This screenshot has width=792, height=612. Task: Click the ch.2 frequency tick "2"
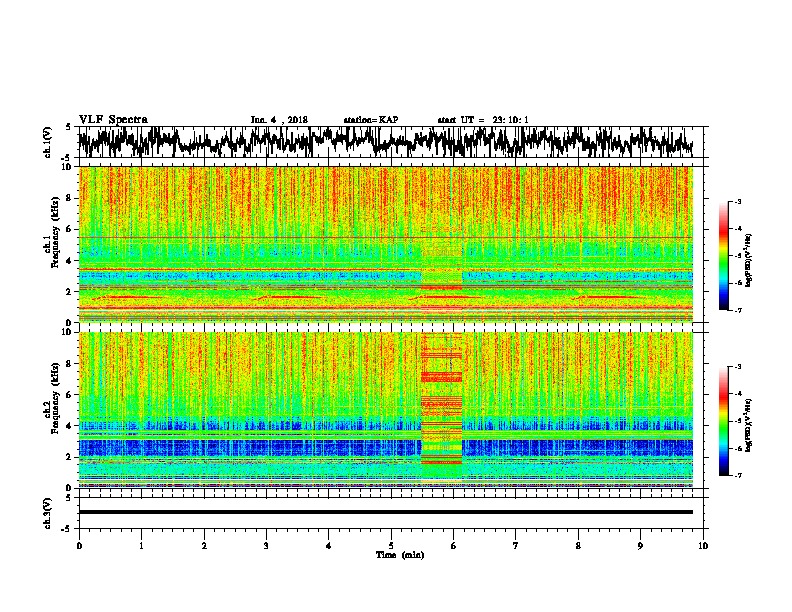tap(70, 457)
